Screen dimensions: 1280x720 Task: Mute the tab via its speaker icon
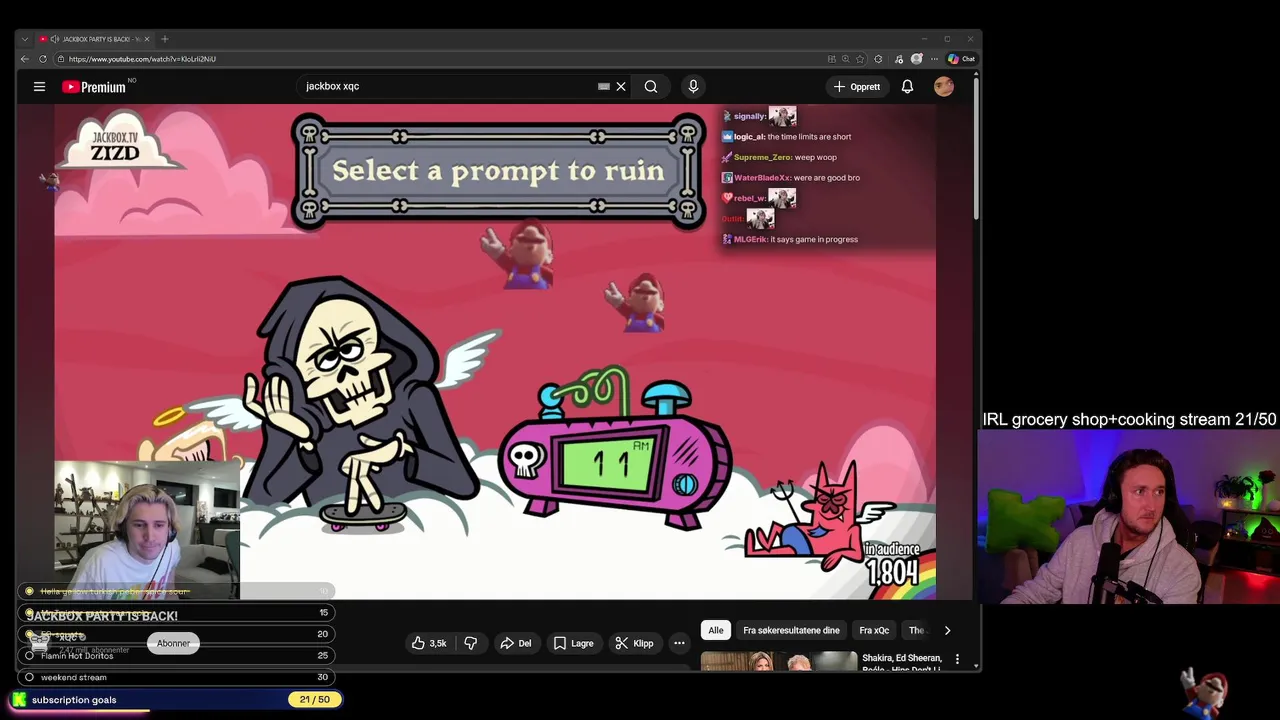55,39
